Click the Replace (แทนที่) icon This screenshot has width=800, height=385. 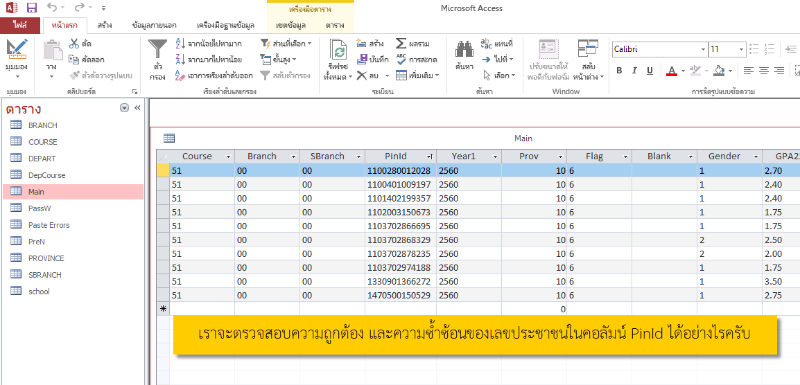tap(486, 43)
